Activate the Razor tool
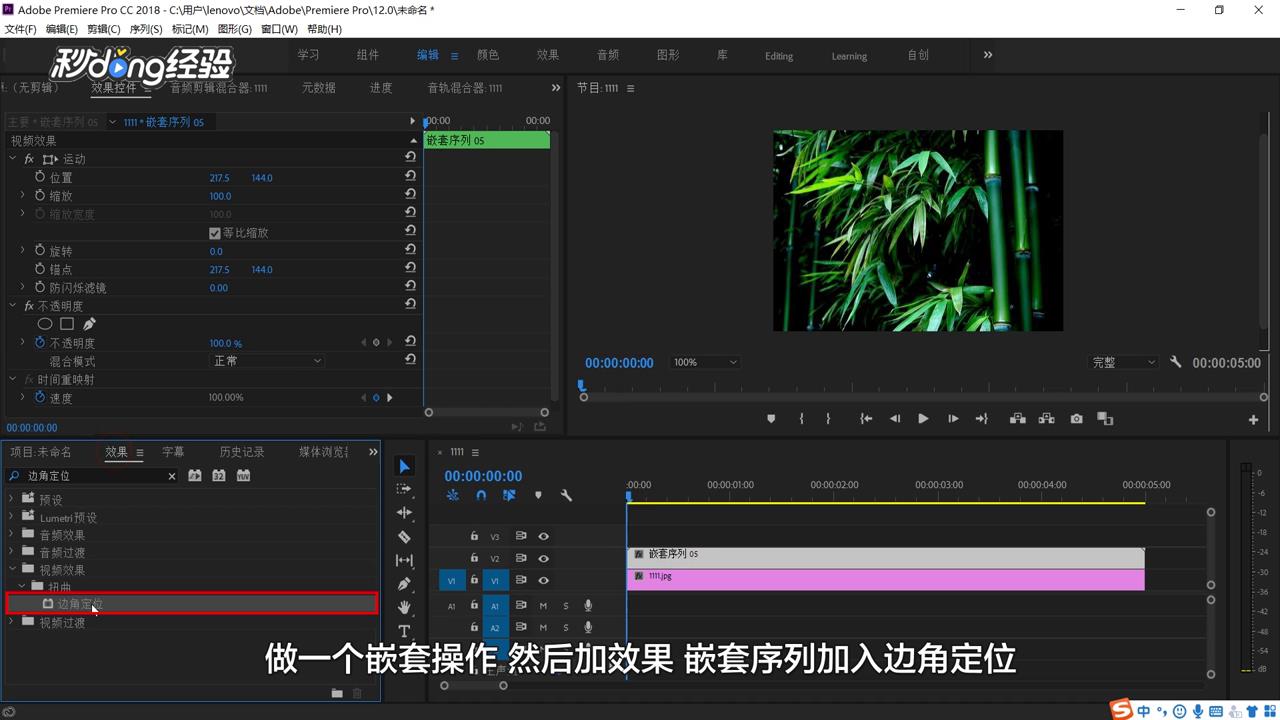This screenshot has height=720, width=1280. pyautogui.click(x=404, y=536)
